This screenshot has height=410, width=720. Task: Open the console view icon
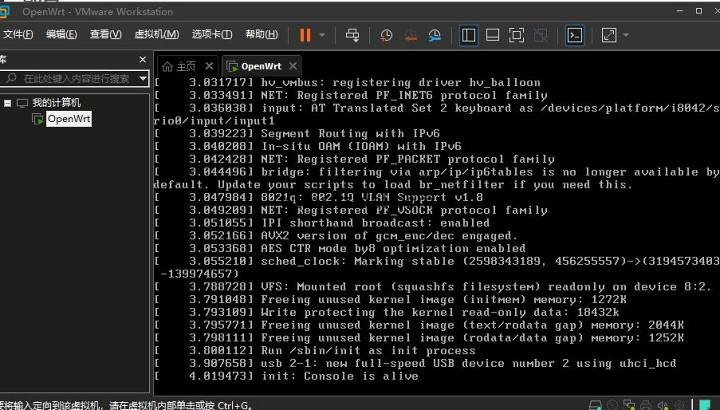coord(575,35)
